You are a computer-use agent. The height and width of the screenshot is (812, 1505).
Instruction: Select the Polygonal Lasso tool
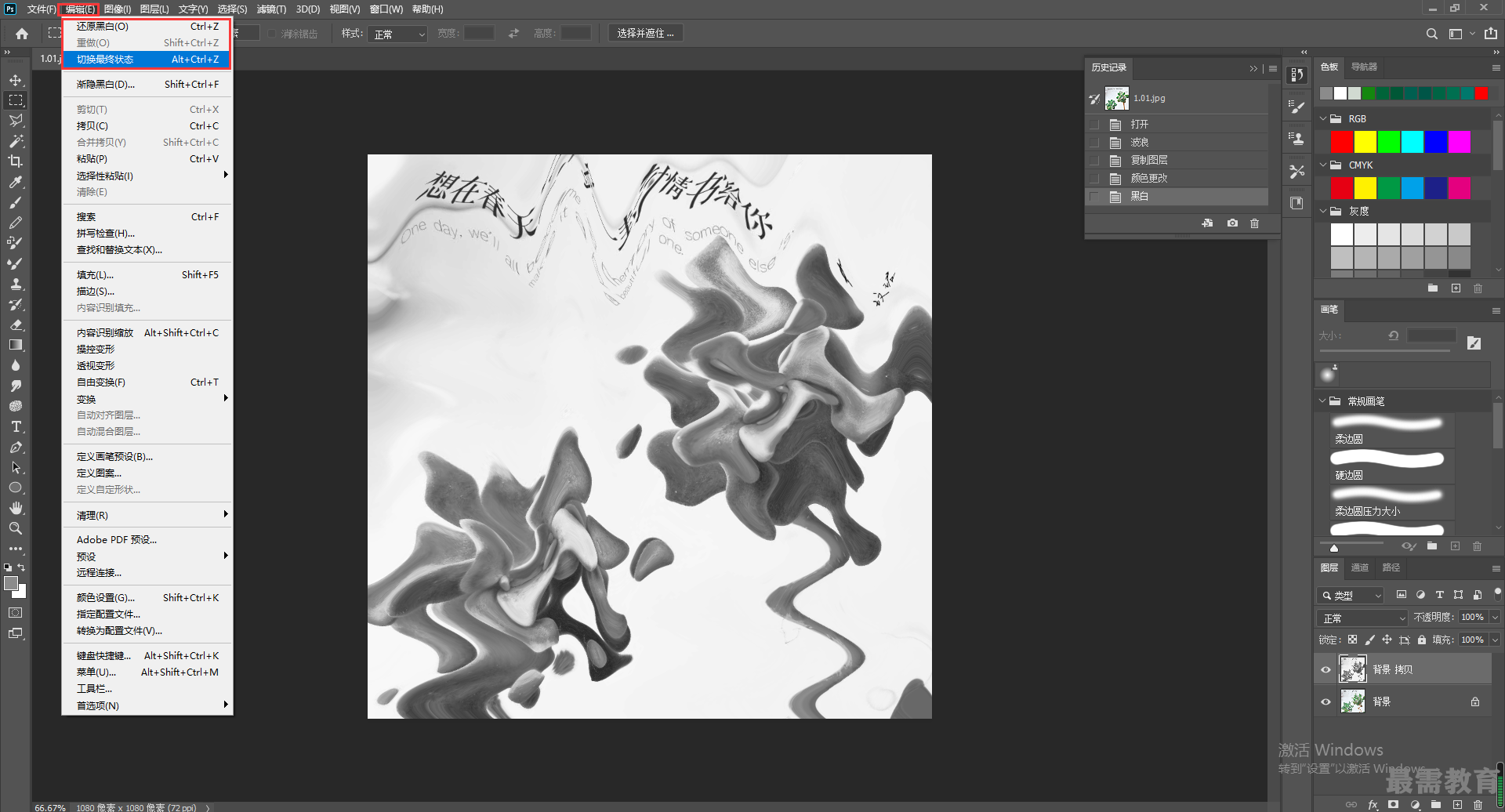pyautogui.click(x=16, y=121)
